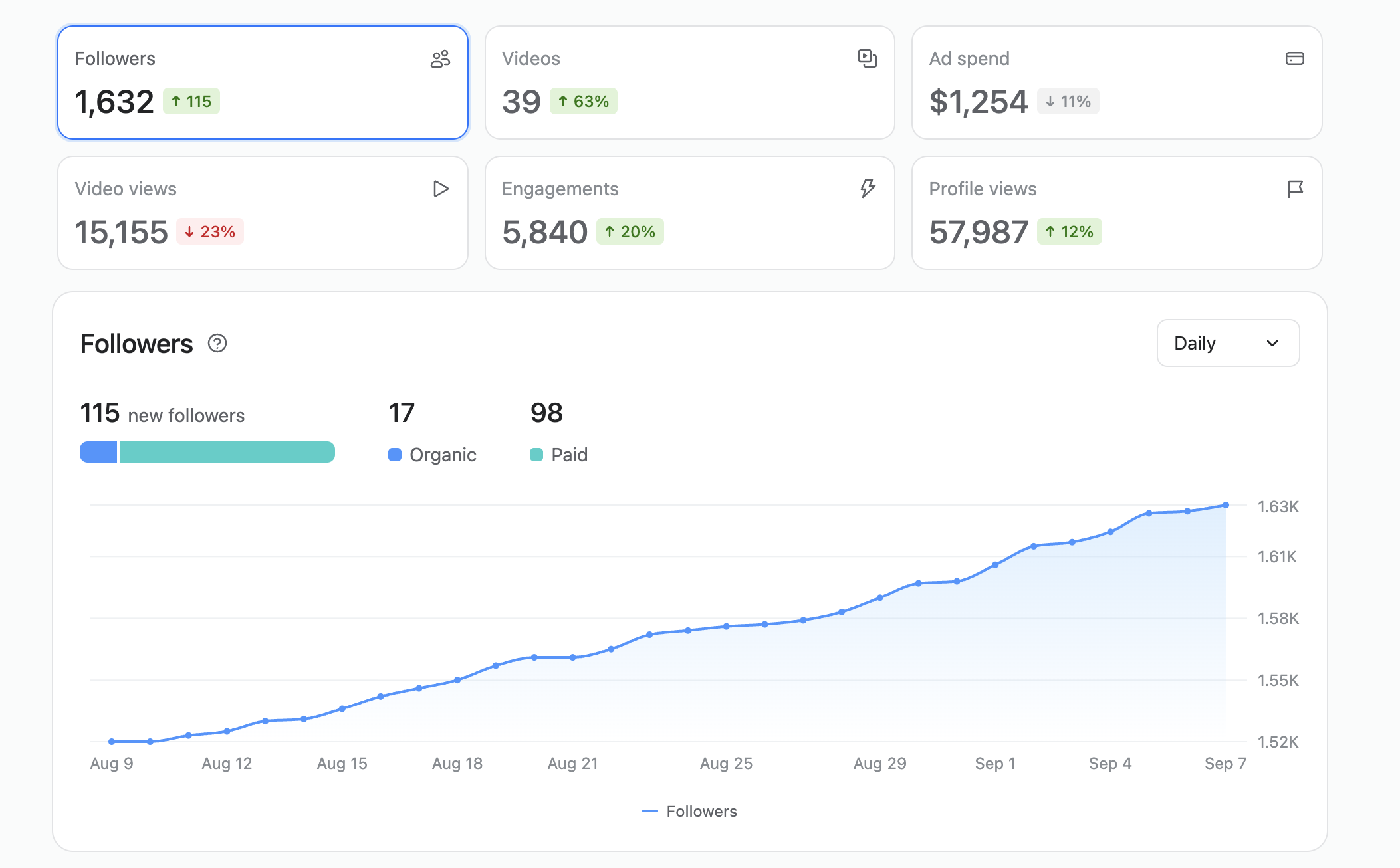This screenshot has height=868, width=1400.
Task: Switch to the Video views metric card
Action: [263, 213]
